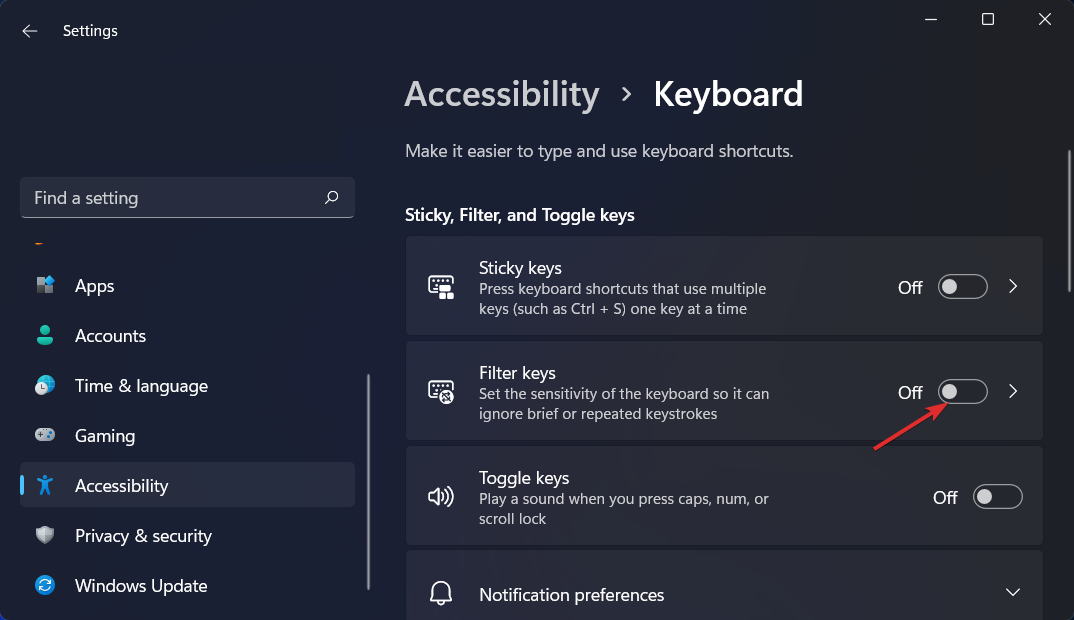Click the Sticky keys keyboard icon

pyautogui.click(x=442, y=286)
